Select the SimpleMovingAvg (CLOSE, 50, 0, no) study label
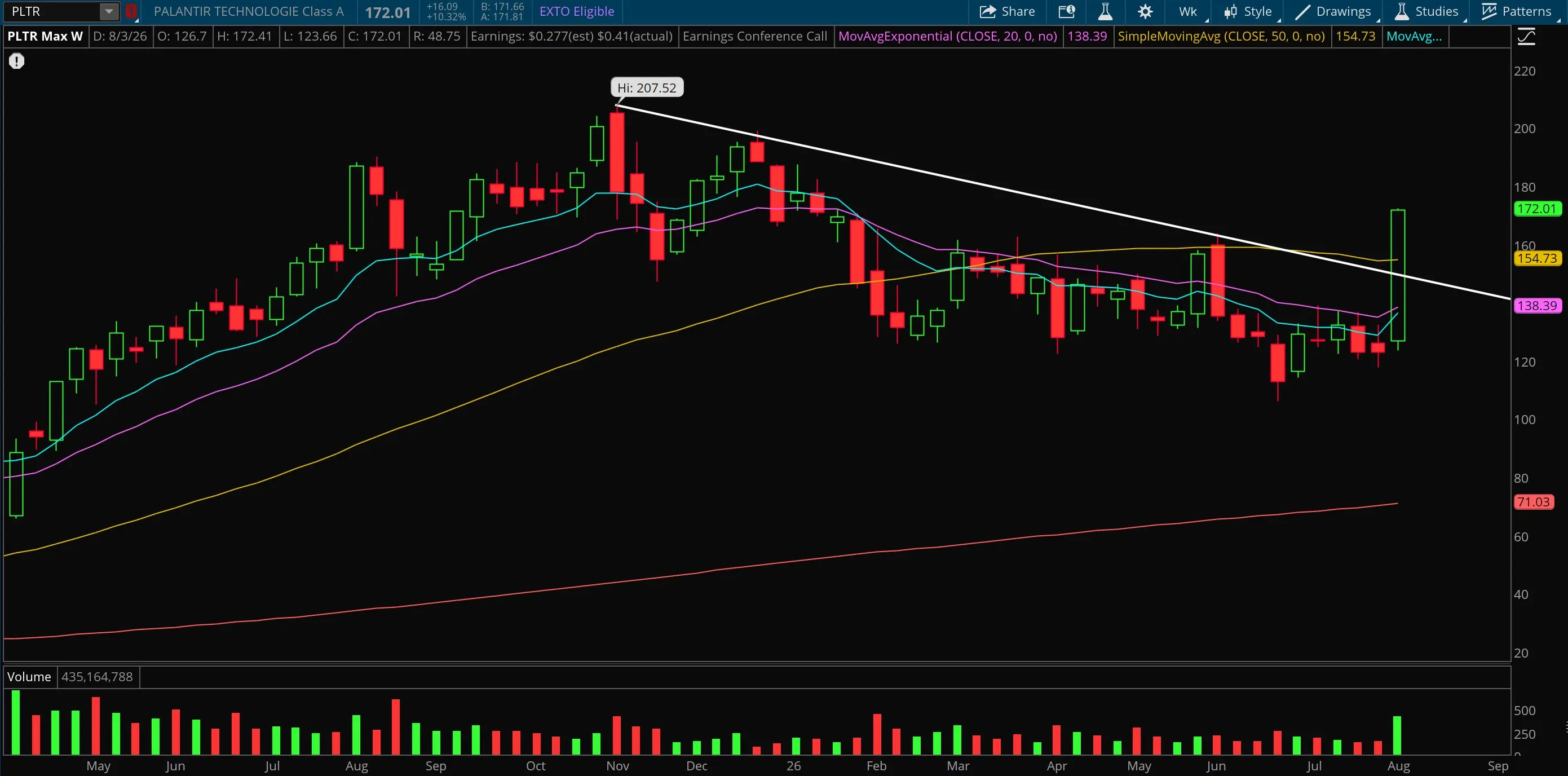 click(x=1221, y=36)
